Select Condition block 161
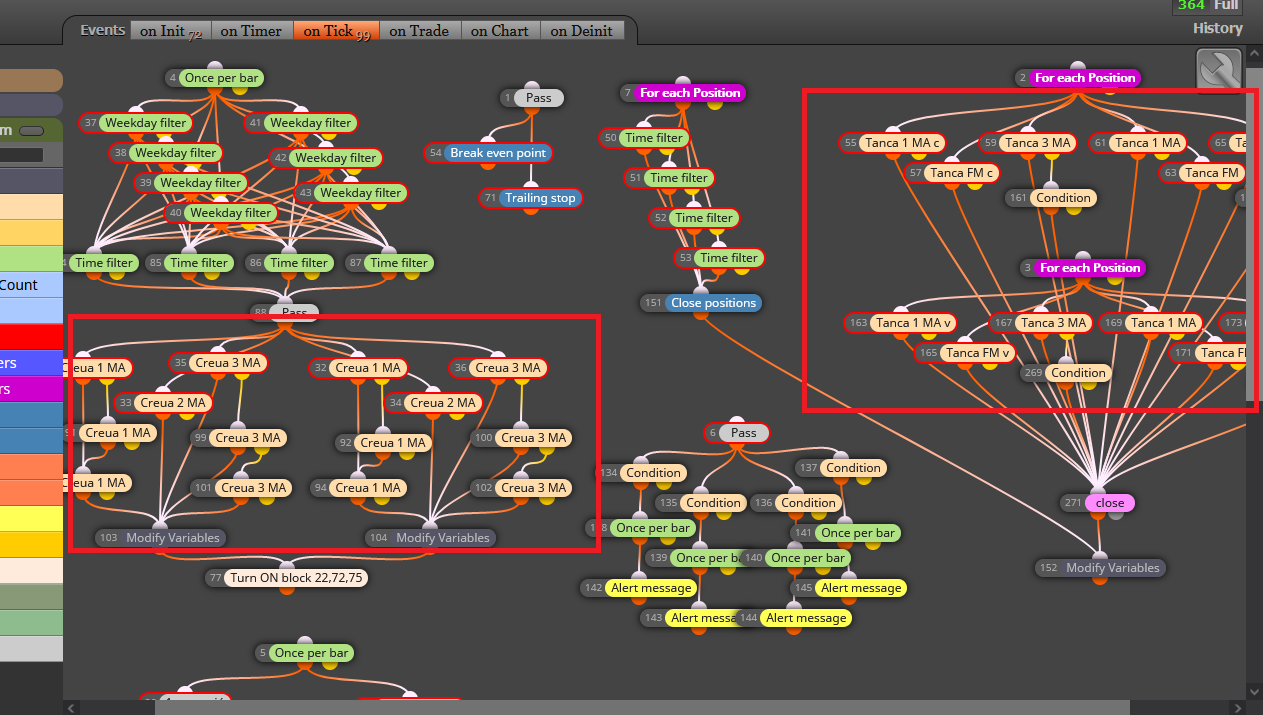Viewport: 1263px width, 715px height. (1052, 198)
